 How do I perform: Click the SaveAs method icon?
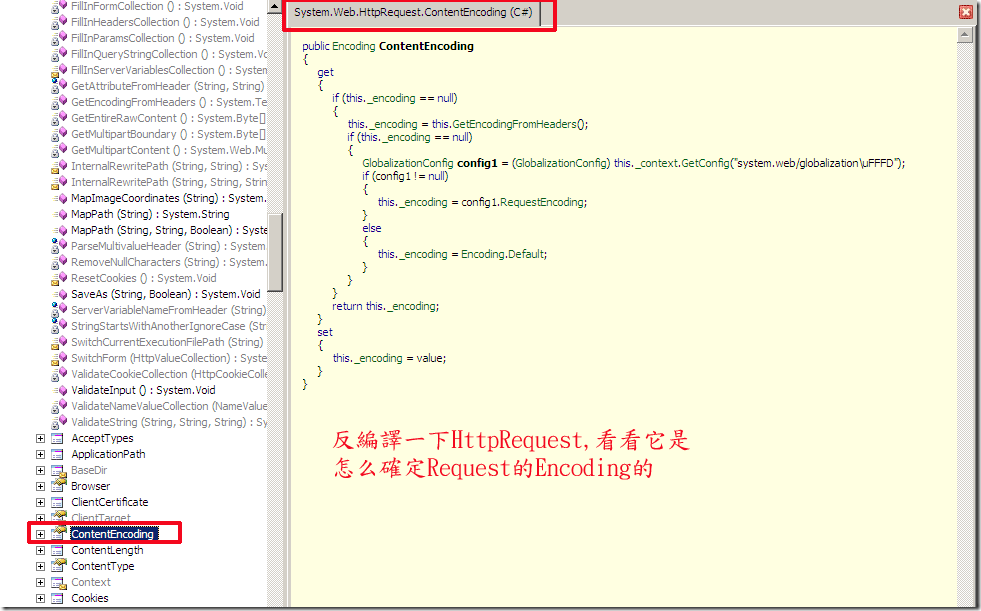click(x=59, y=294)
